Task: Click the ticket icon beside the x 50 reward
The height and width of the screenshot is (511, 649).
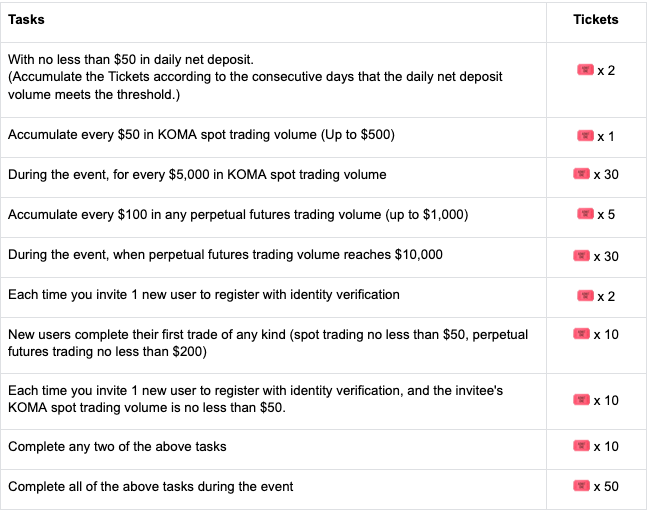Action: (x=581, y=486)
